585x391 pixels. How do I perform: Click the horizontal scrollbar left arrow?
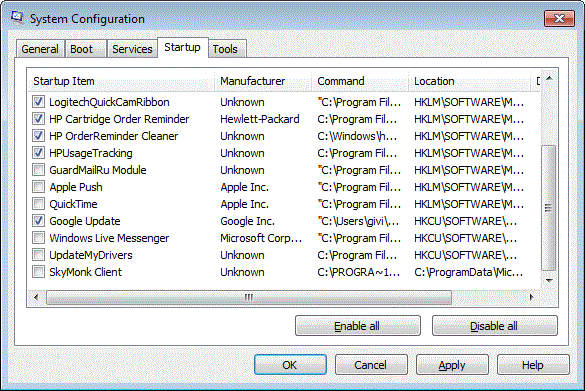pyautogui.click(x=36, y=297)
